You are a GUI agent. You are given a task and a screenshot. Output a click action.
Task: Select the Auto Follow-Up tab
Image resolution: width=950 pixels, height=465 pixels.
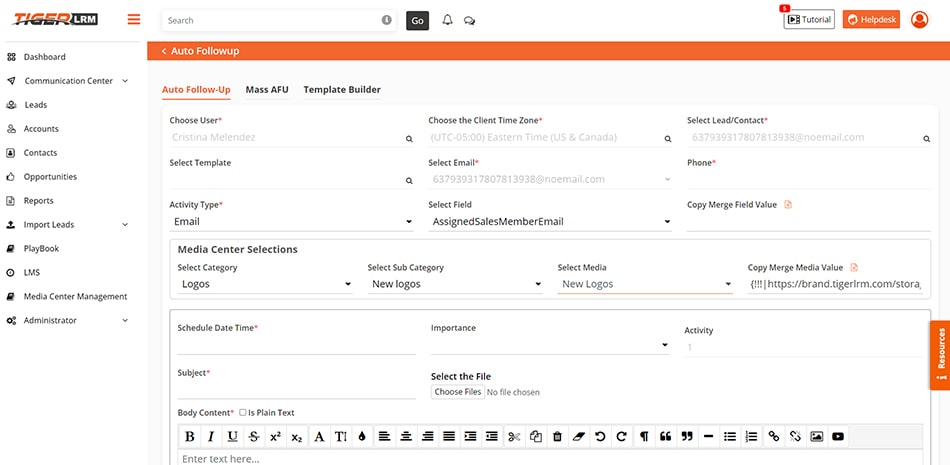pos(196,90)
